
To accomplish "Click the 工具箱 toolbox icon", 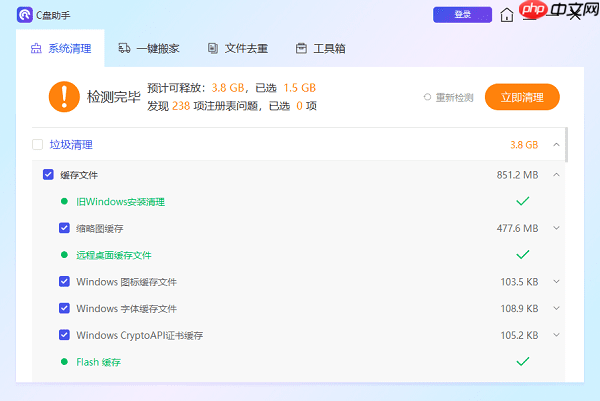I will point(301,48).
